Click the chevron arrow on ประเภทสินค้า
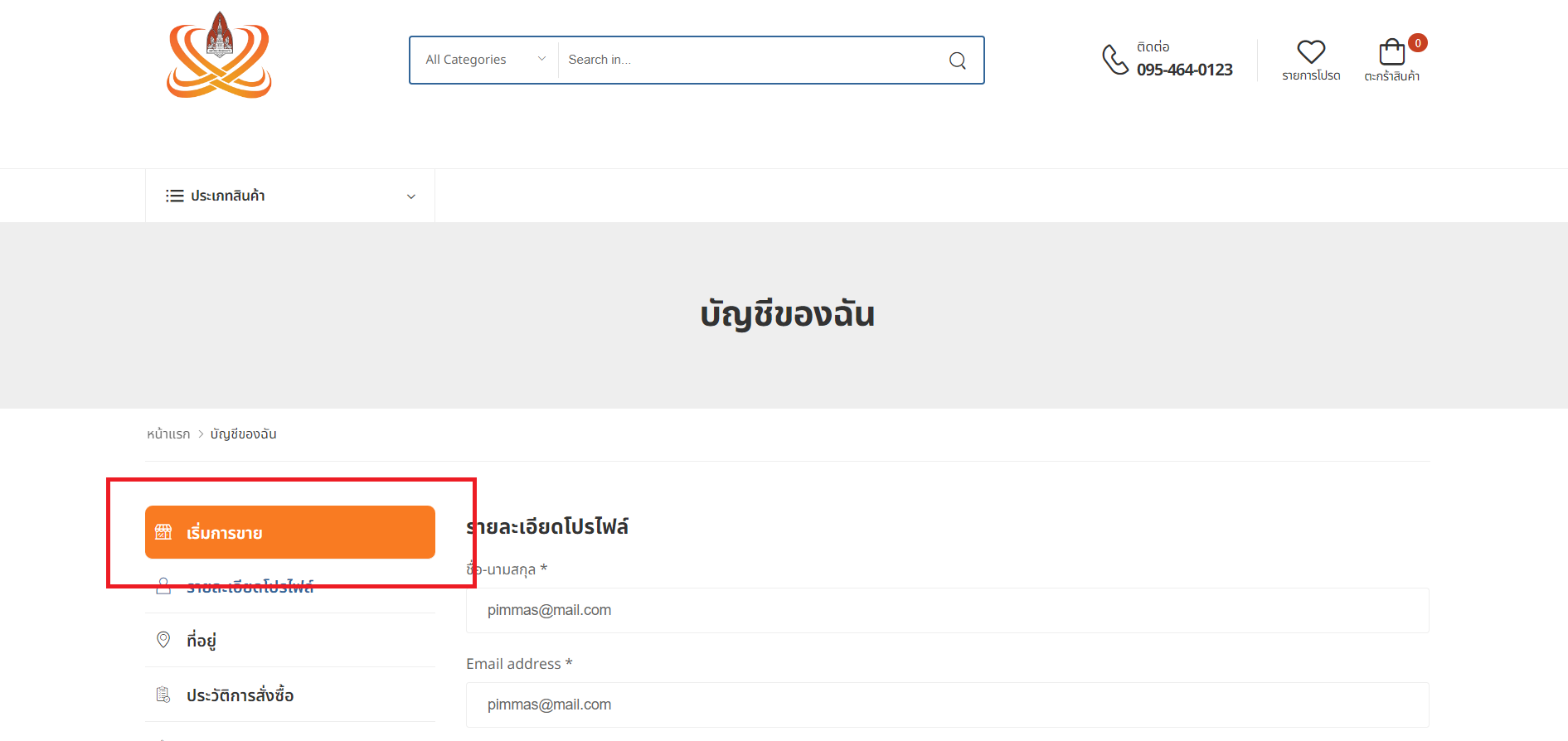This screenshot has height=741, width=1568. pos(410,196)
